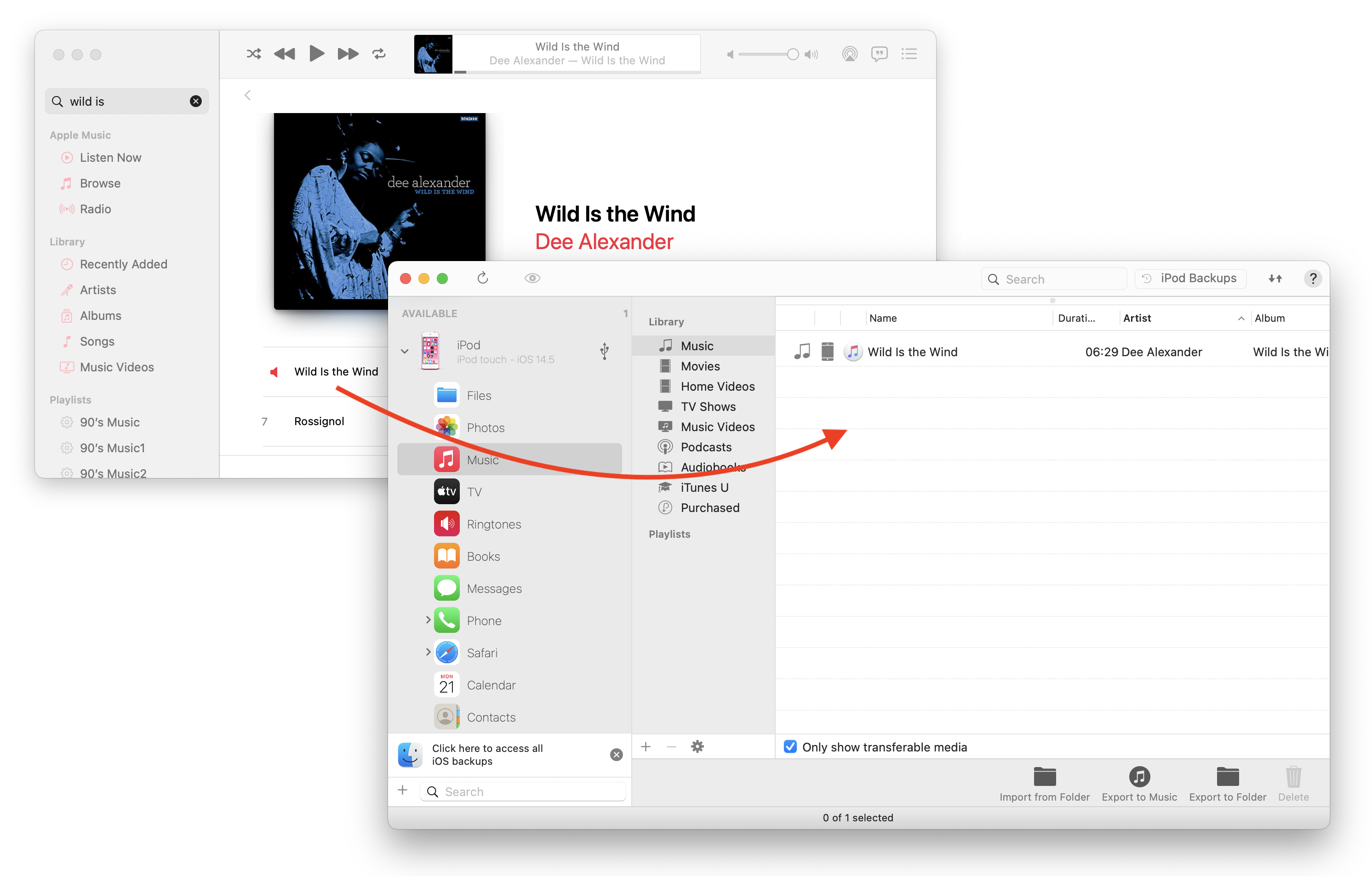Open Radio in Music sidebar
The width and height of the screenshot is (1372, 876).
pyautogui.click(x=95, y=209)
